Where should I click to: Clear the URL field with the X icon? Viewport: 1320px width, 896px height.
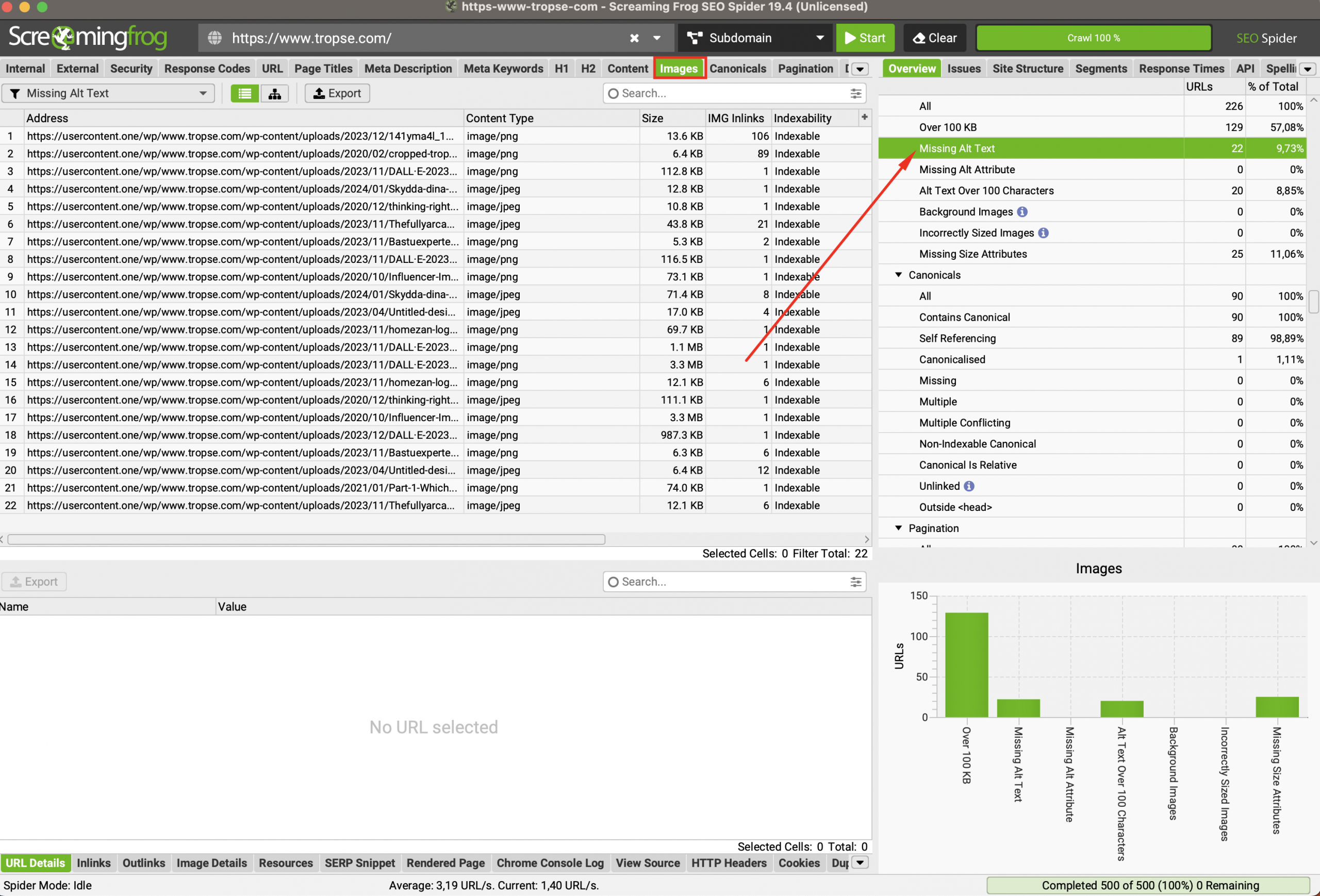tap(634, 38)
